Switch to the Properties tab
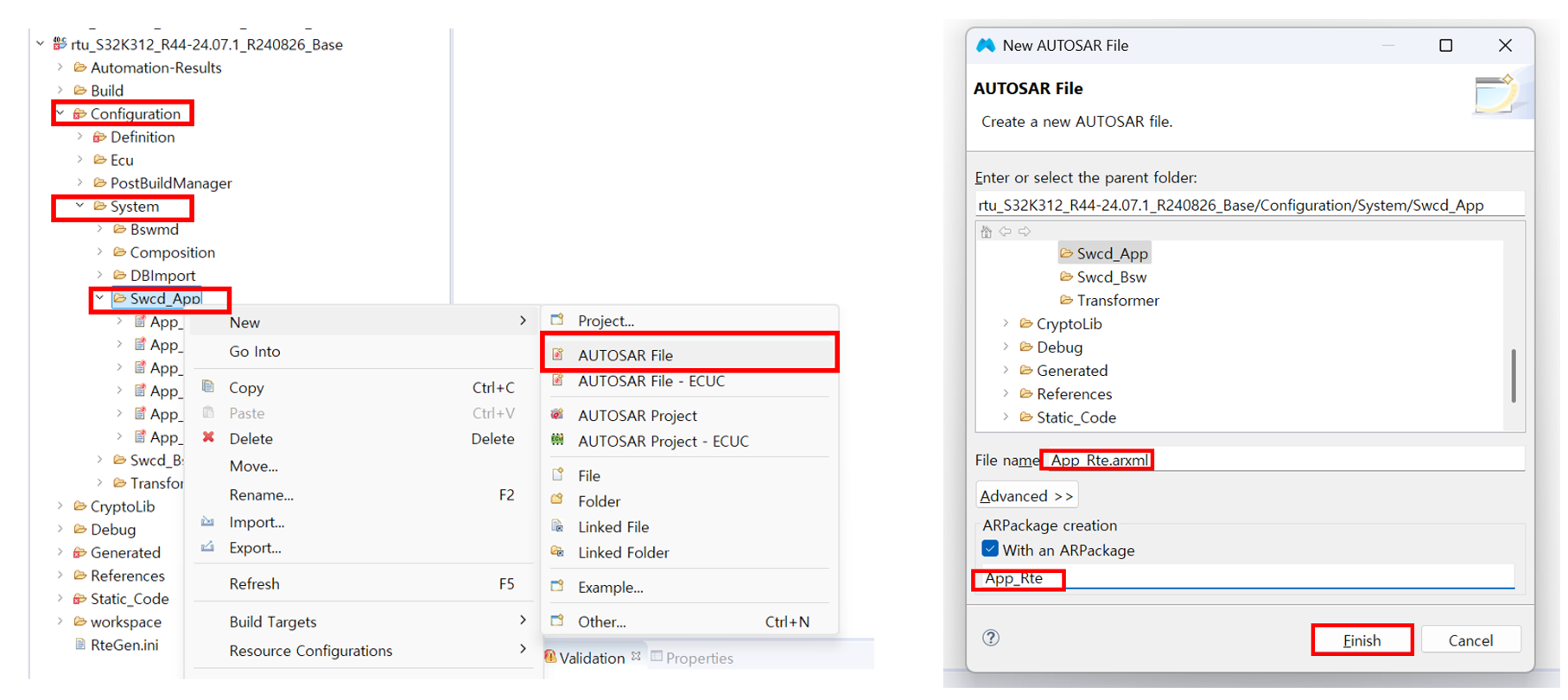Viewport: 1568px width, 700px height. click(698, 658)
